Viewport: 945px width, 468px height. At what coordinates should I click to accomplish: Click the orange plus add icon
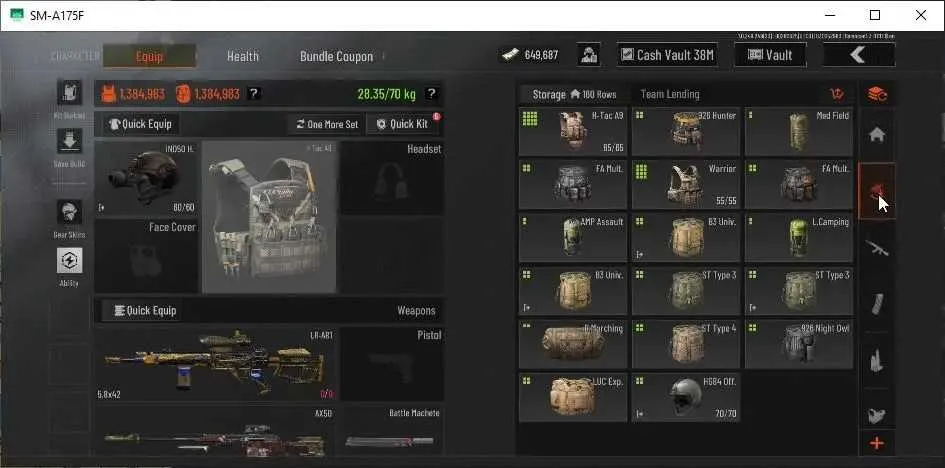877,444
